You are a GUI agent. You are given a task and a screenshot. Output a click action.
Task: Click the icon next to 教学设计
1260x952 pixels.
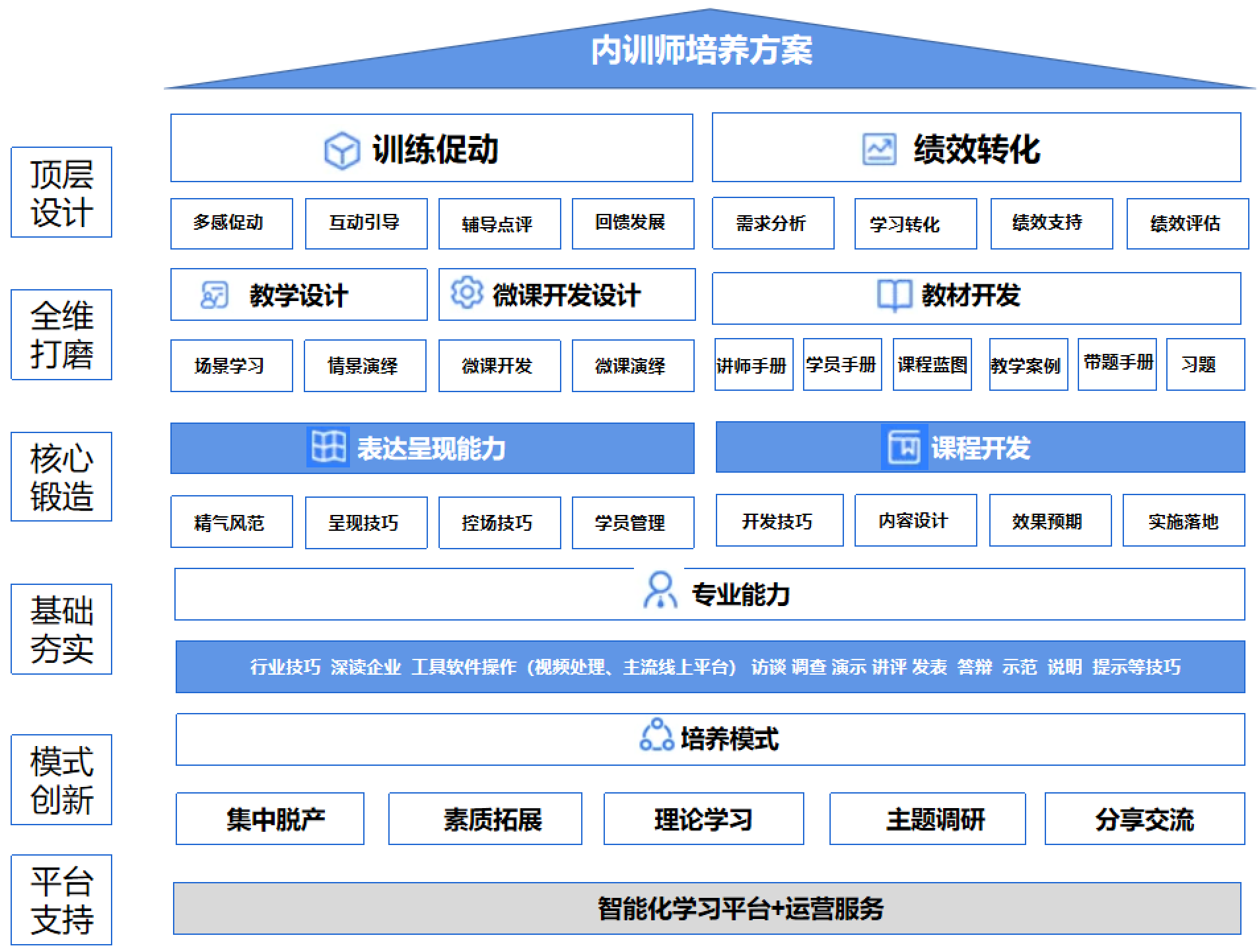pyautogui.click(x=214, y=295)
